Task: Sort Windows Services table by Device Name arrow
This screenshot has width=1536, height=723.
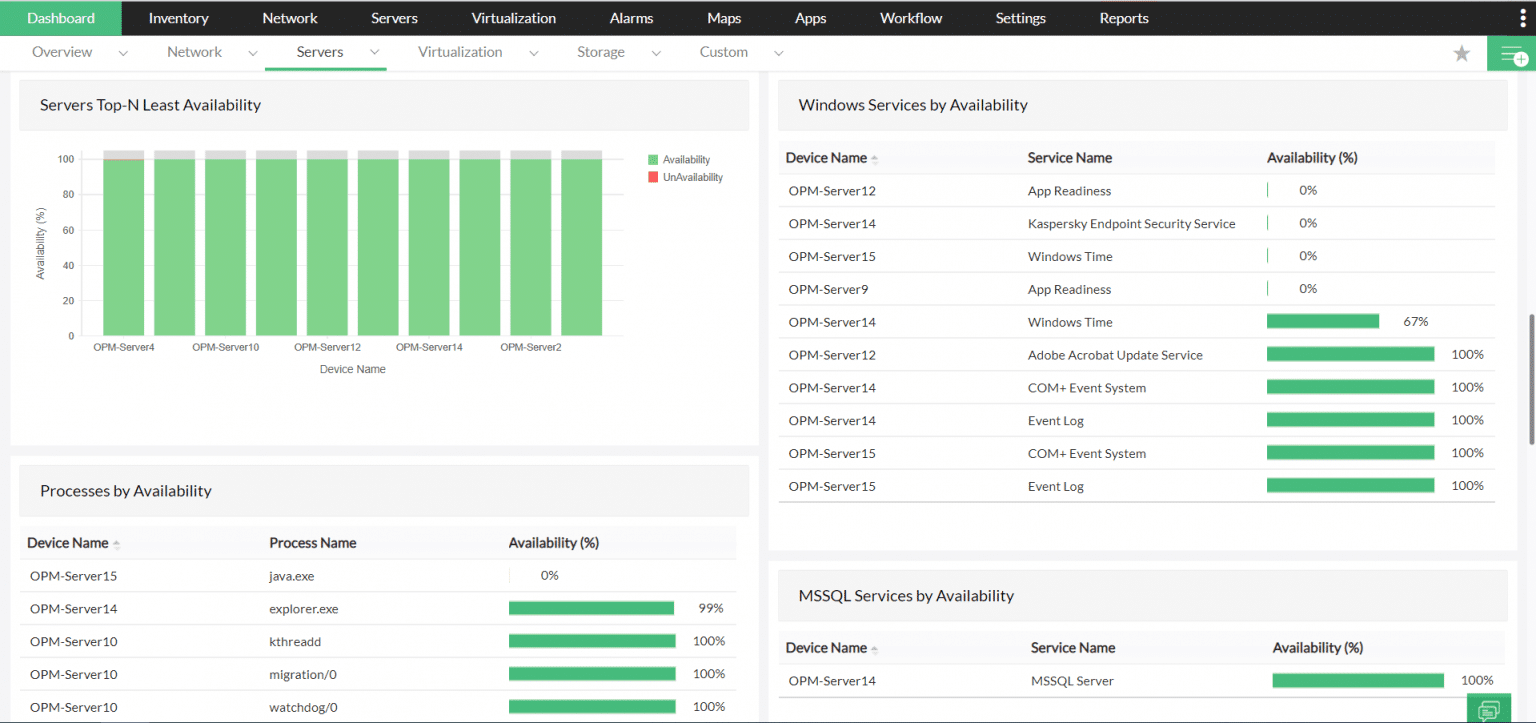Action: [x=875, y=159]
